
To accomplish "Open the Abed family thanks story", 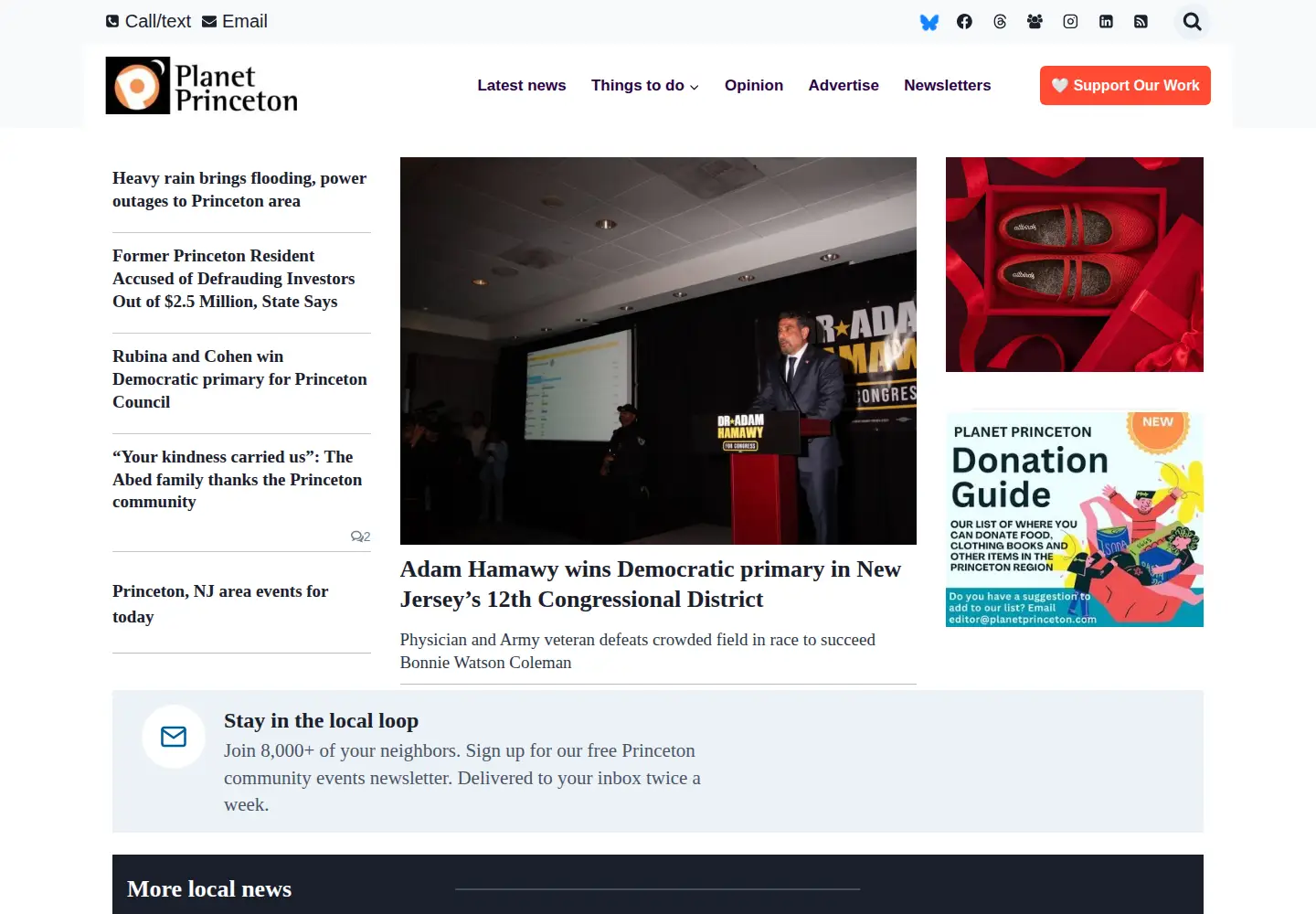I will tap(238, 479).
